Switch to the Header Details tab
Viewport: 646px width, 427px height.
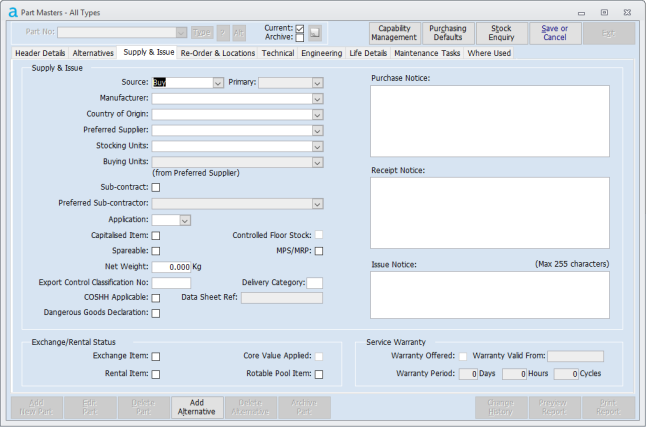click(x=40, y=52)
